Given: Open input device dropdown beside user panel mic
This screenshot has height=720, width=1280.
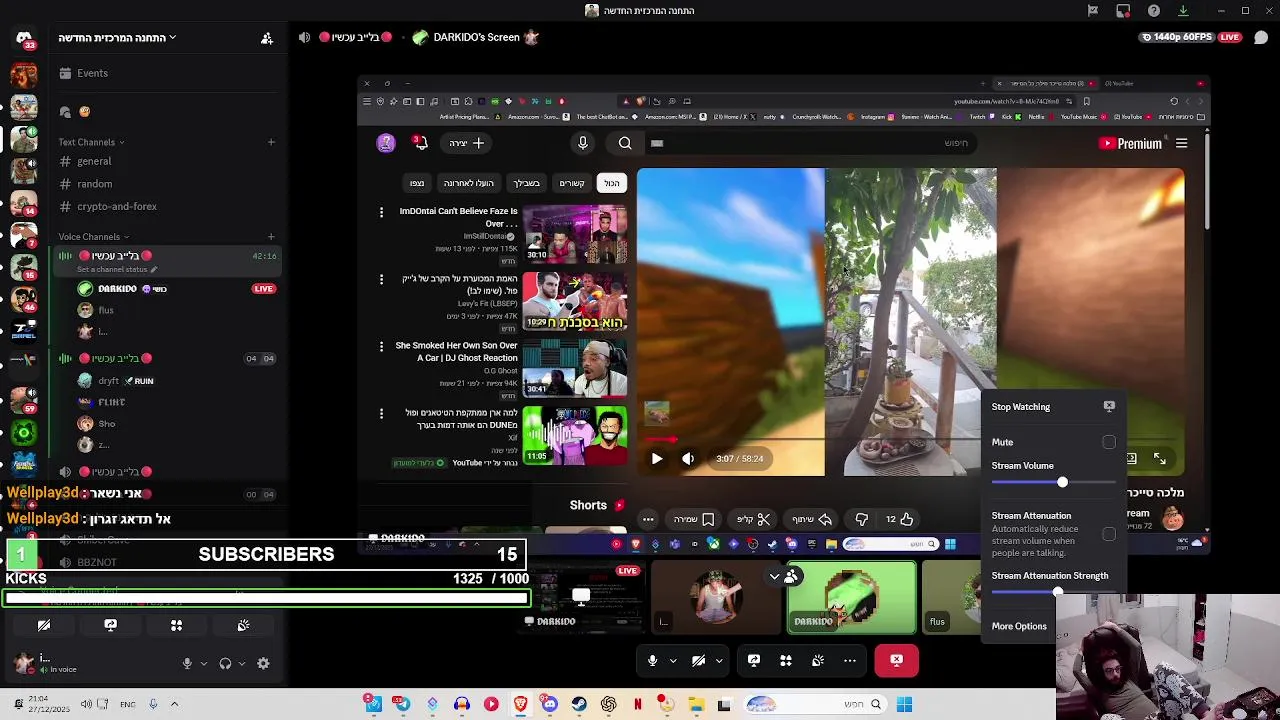Looking at the screenshot, I should pos(203,663).
